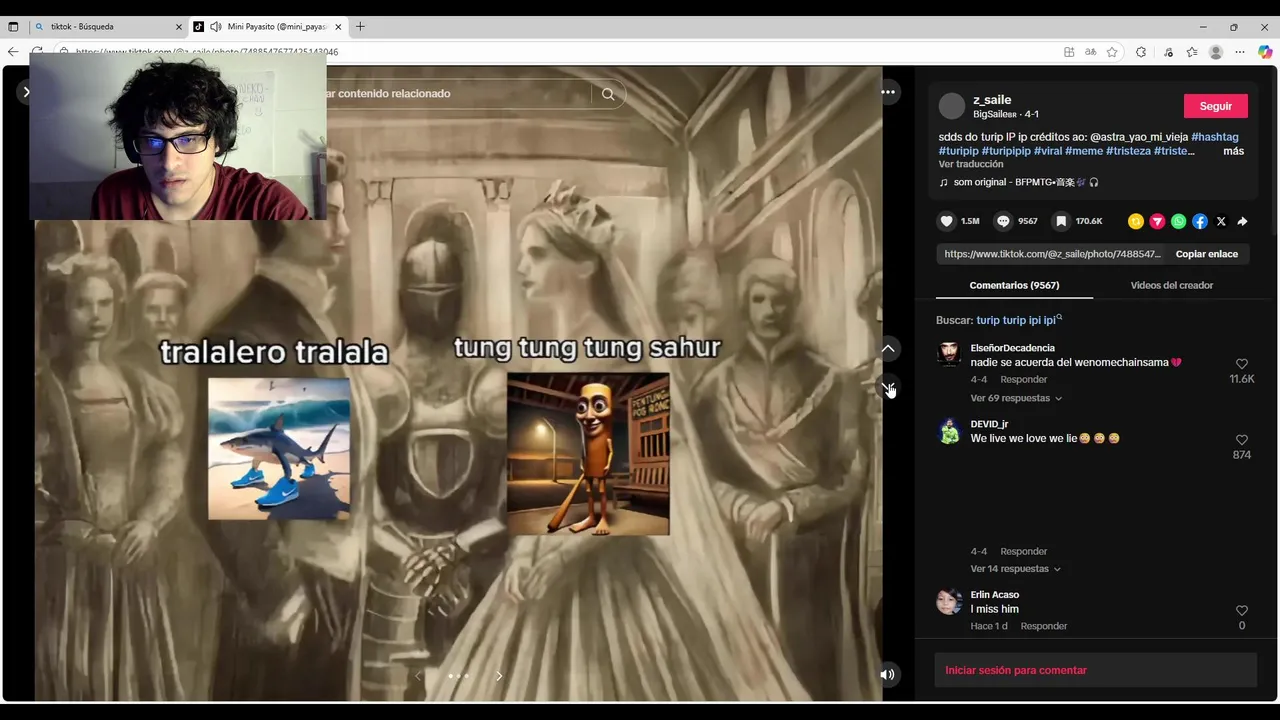Go to the previous video with the up arrow

click(888, 348)
